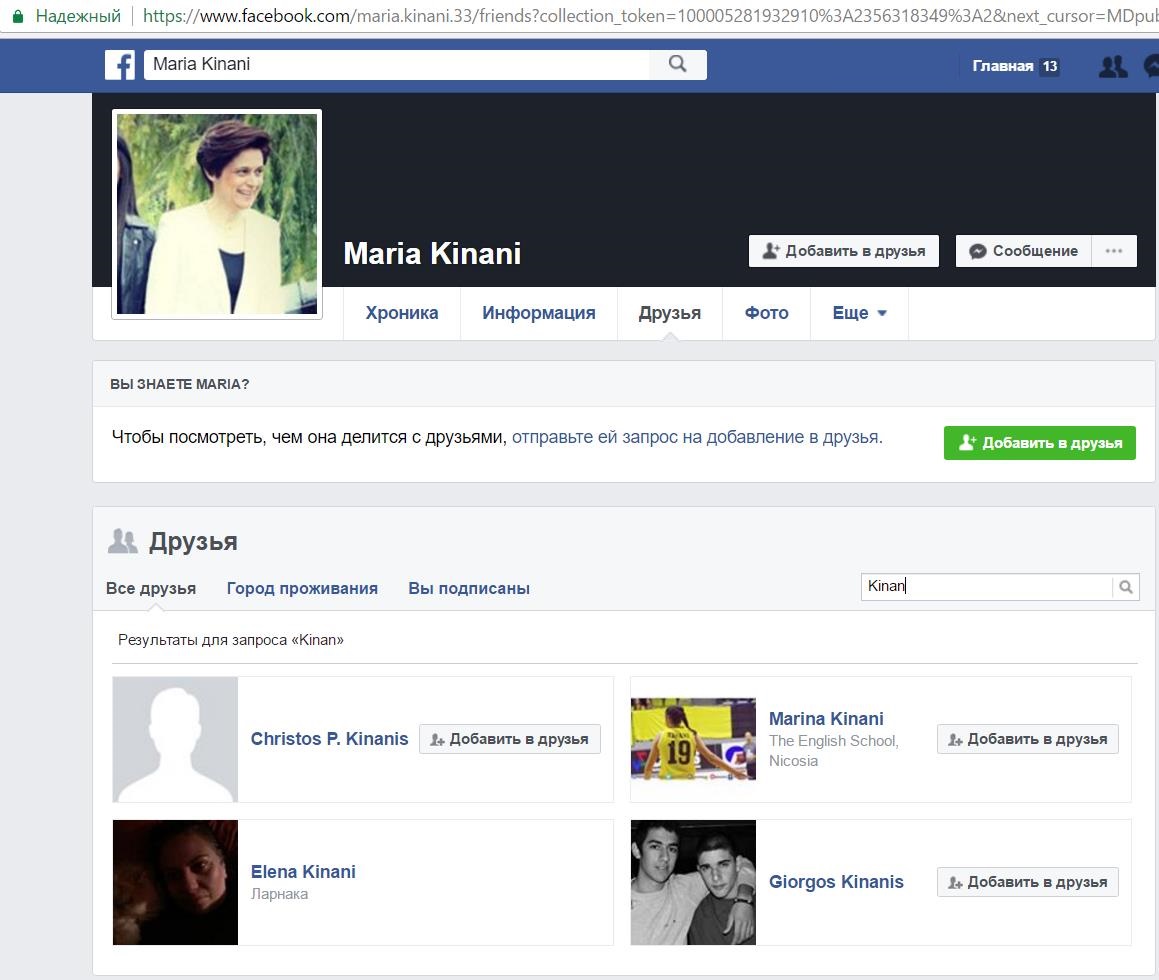Select the Все друзья filter

(x=151, y=588)
